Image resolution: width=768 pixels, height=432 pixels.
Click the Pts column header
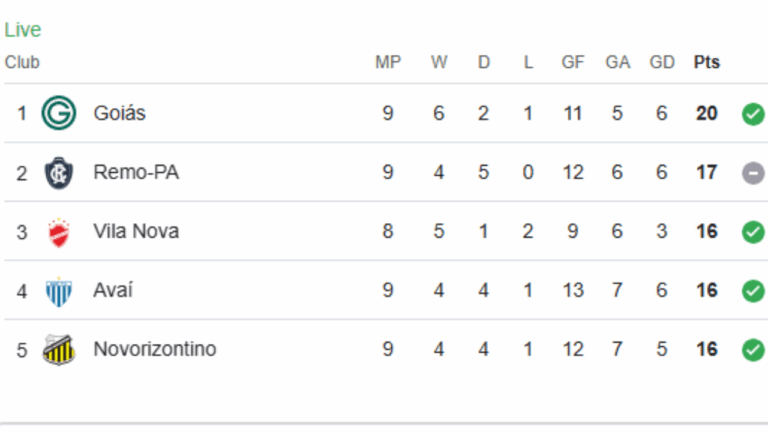(707, 62)
